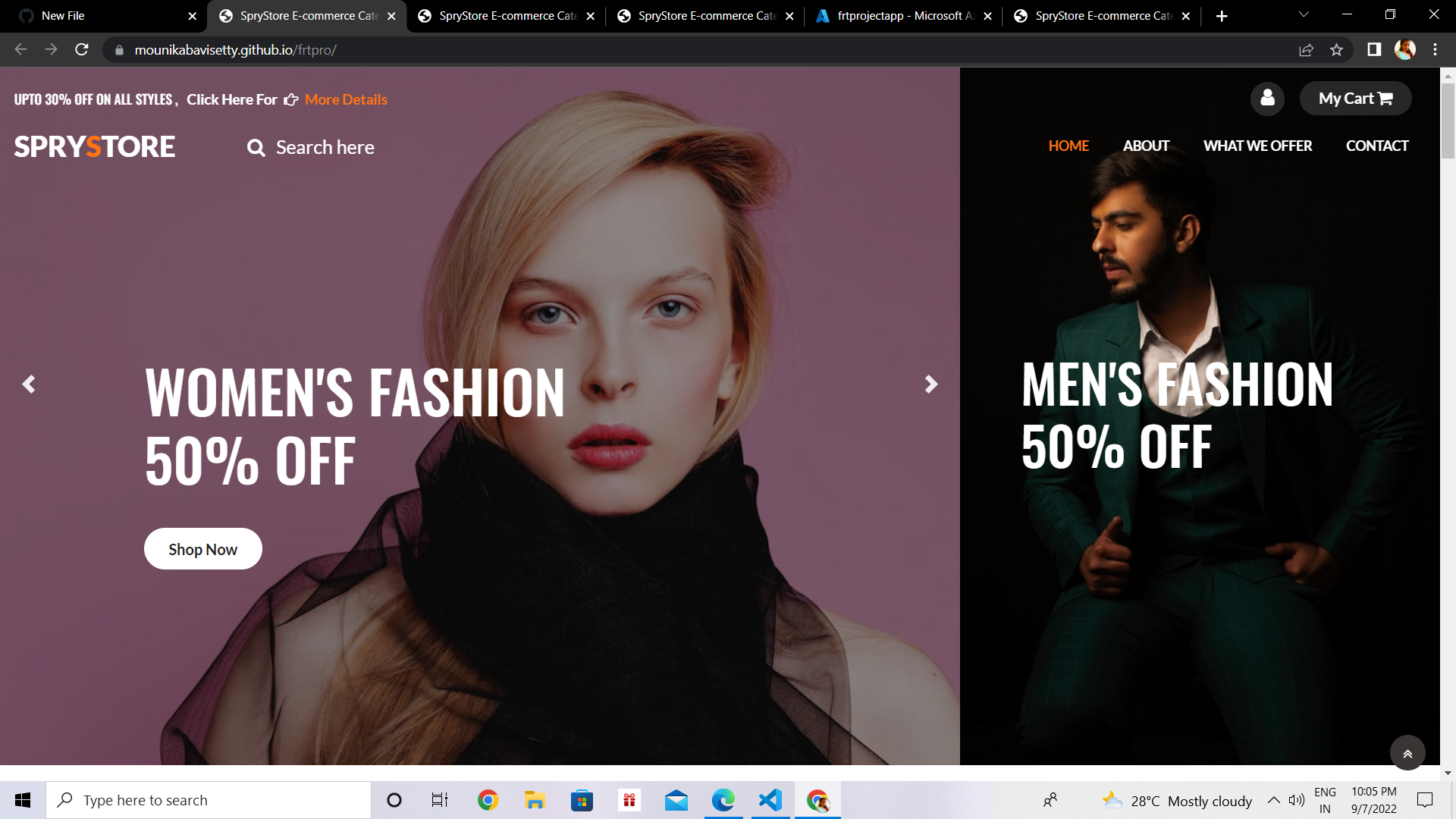The width and height of the screenshot is (1456, 819).
Task: Expand tab search chevron
Action: (x=1304, y=15)
